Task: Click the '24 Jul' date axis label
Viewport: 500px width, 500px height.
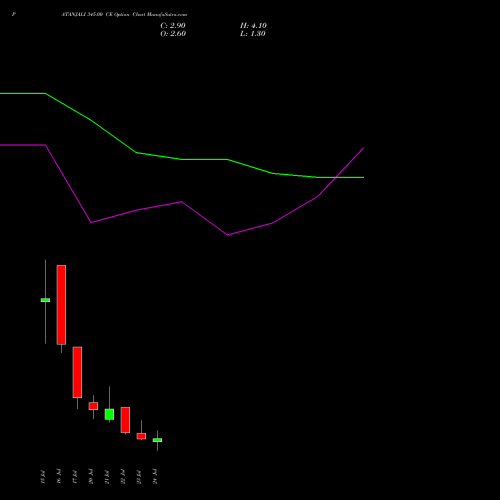Action: pyautogui.click(x=155, y=476)
